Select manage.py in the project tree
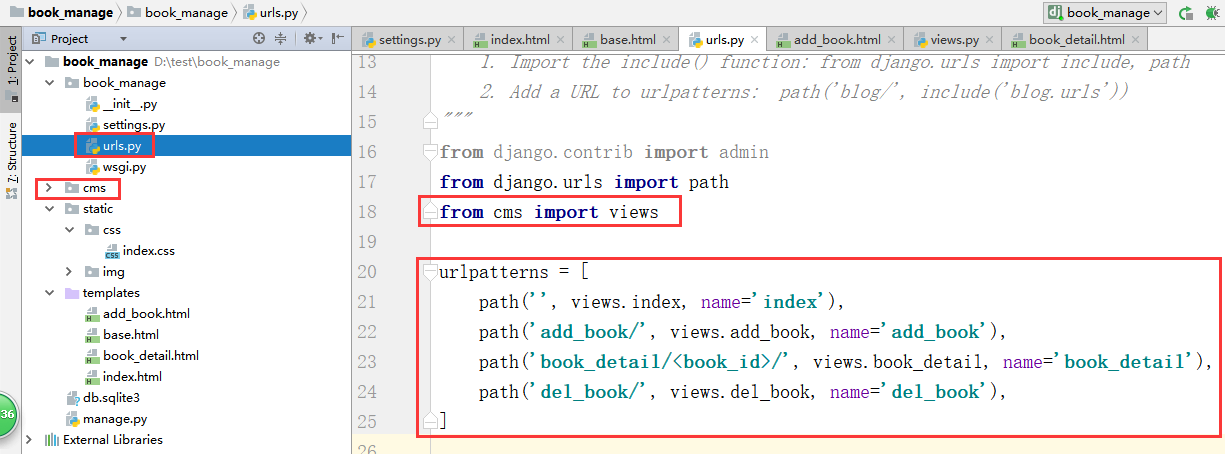 pos(106,419)
